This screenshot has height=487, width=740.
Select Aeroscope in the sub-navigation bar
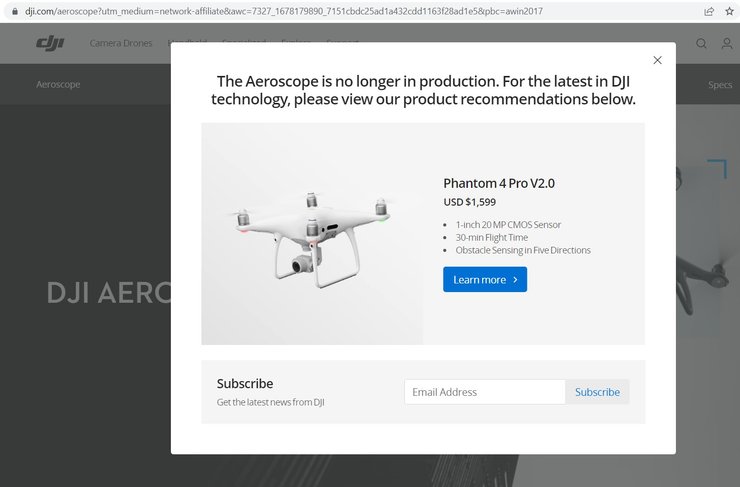tap(58, 85)
